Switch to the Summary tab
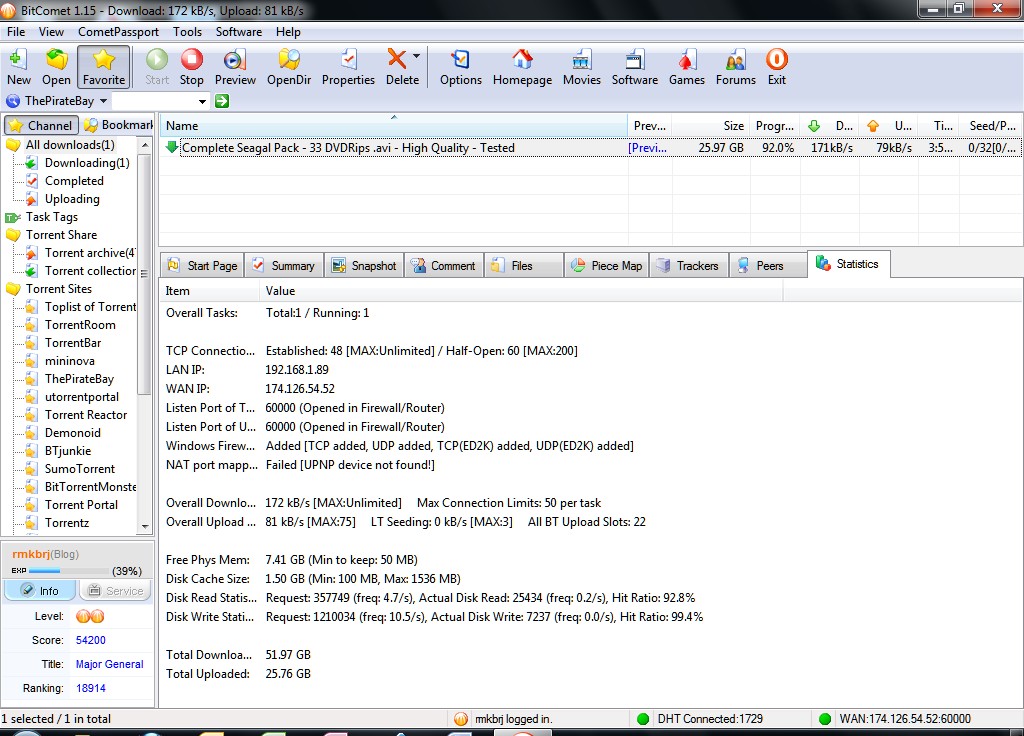 pos(285,266)
